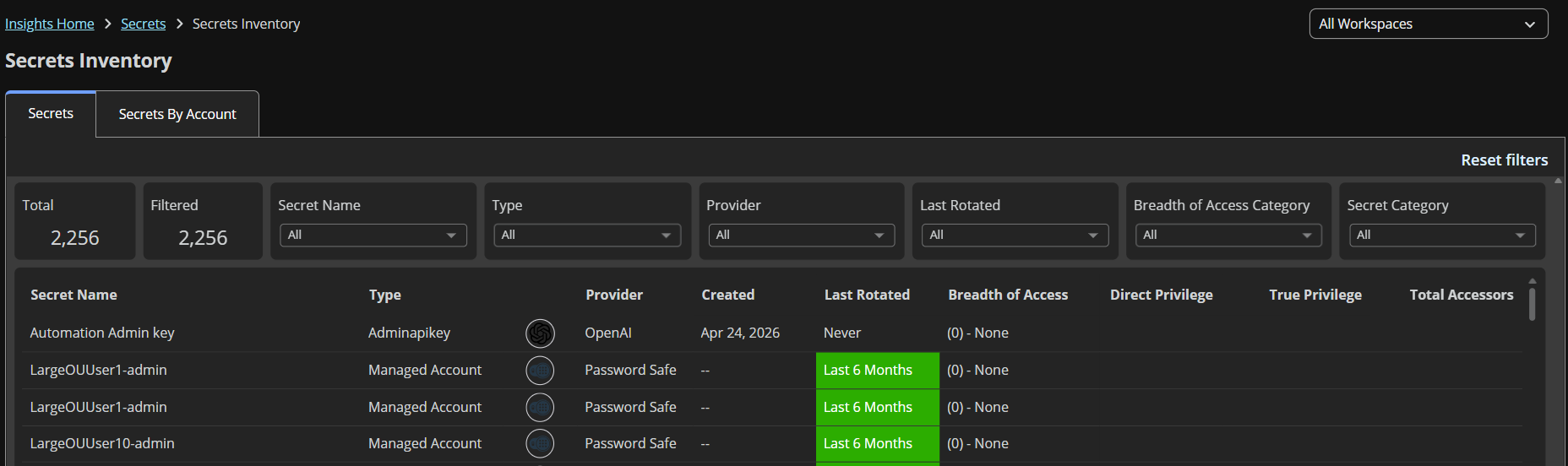This screenshot has height=466, width=1568.
Task: Expand the Provider filter dropdown
Action: (802, 236)
